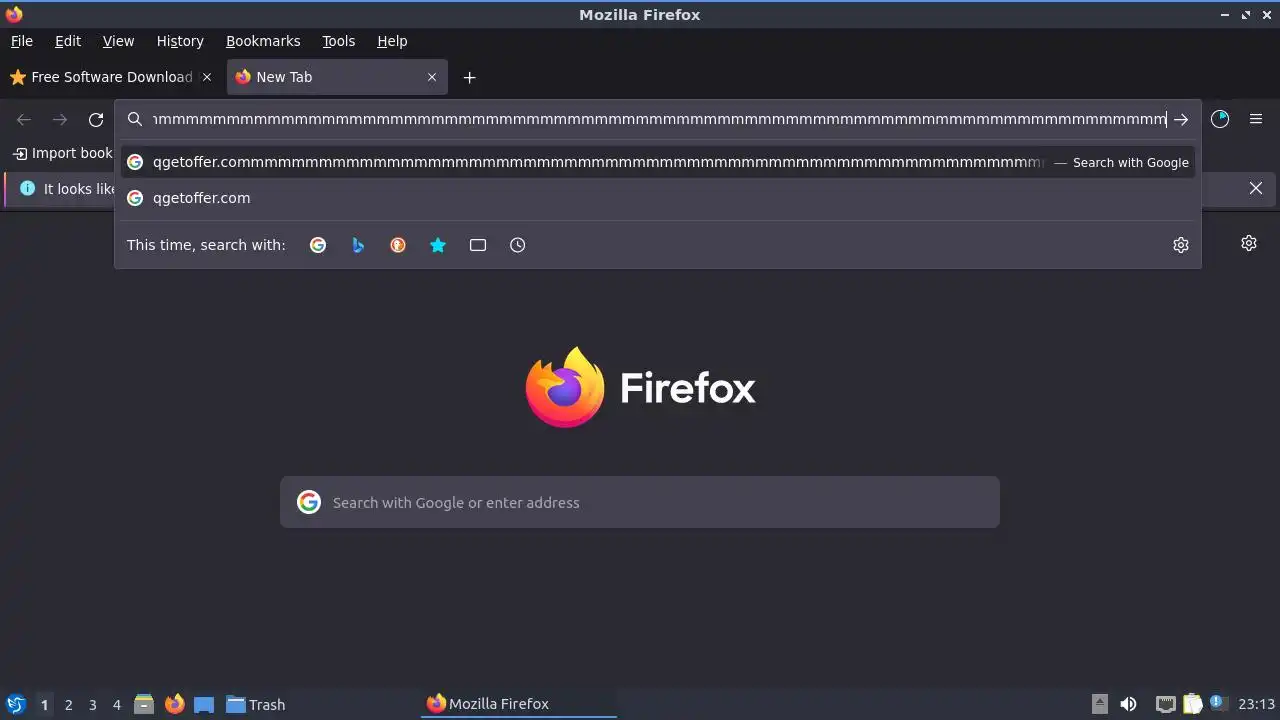Open the Bookmarks menu

[x=263, y=41]
